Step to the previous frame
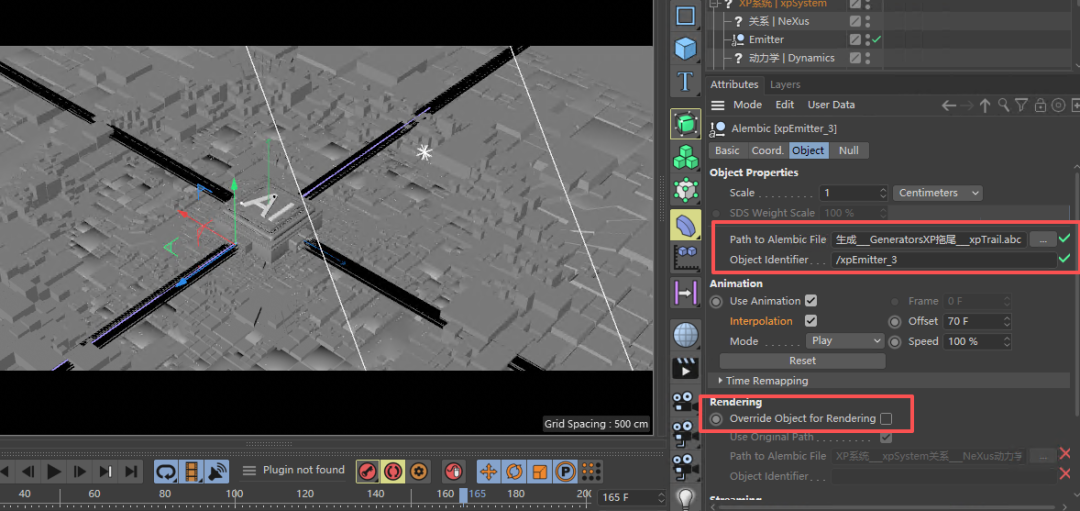 click(28, 472)
